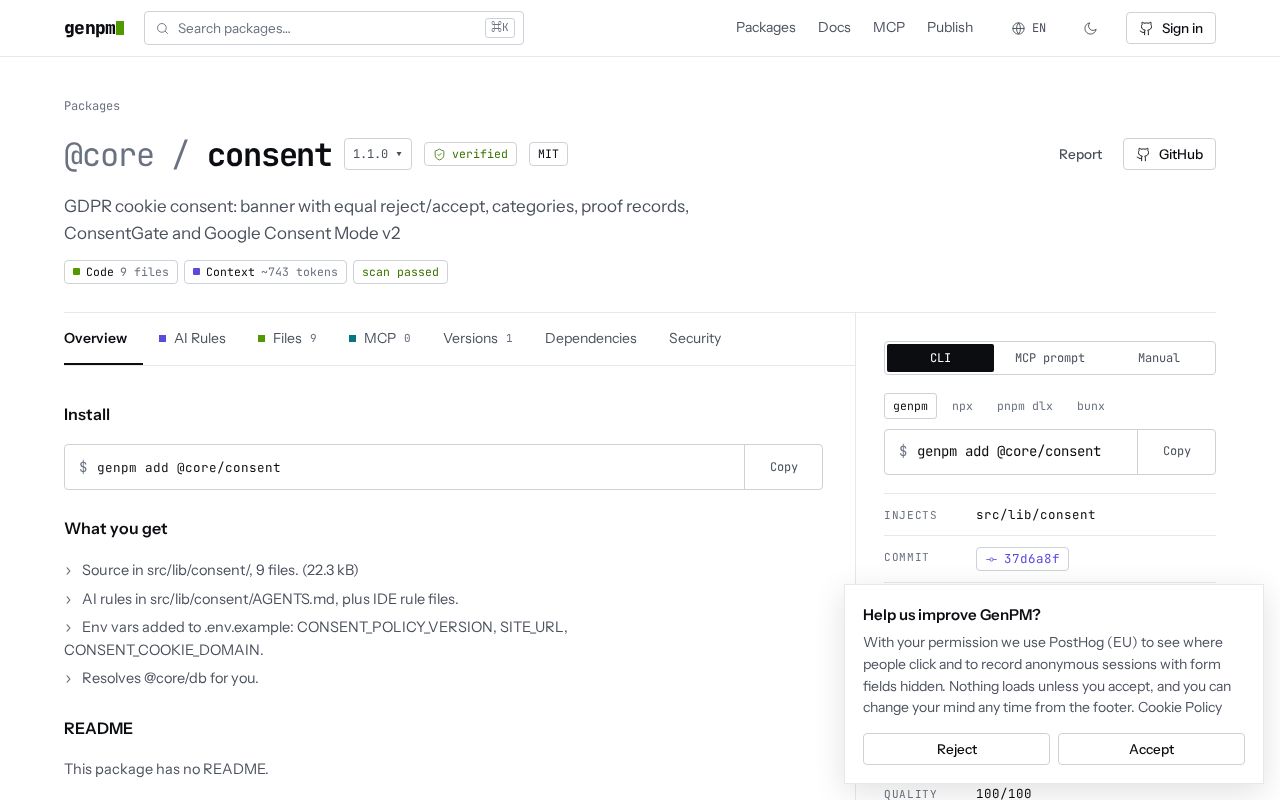Switch to the AI Rules tab

click(x=192, y=338)
